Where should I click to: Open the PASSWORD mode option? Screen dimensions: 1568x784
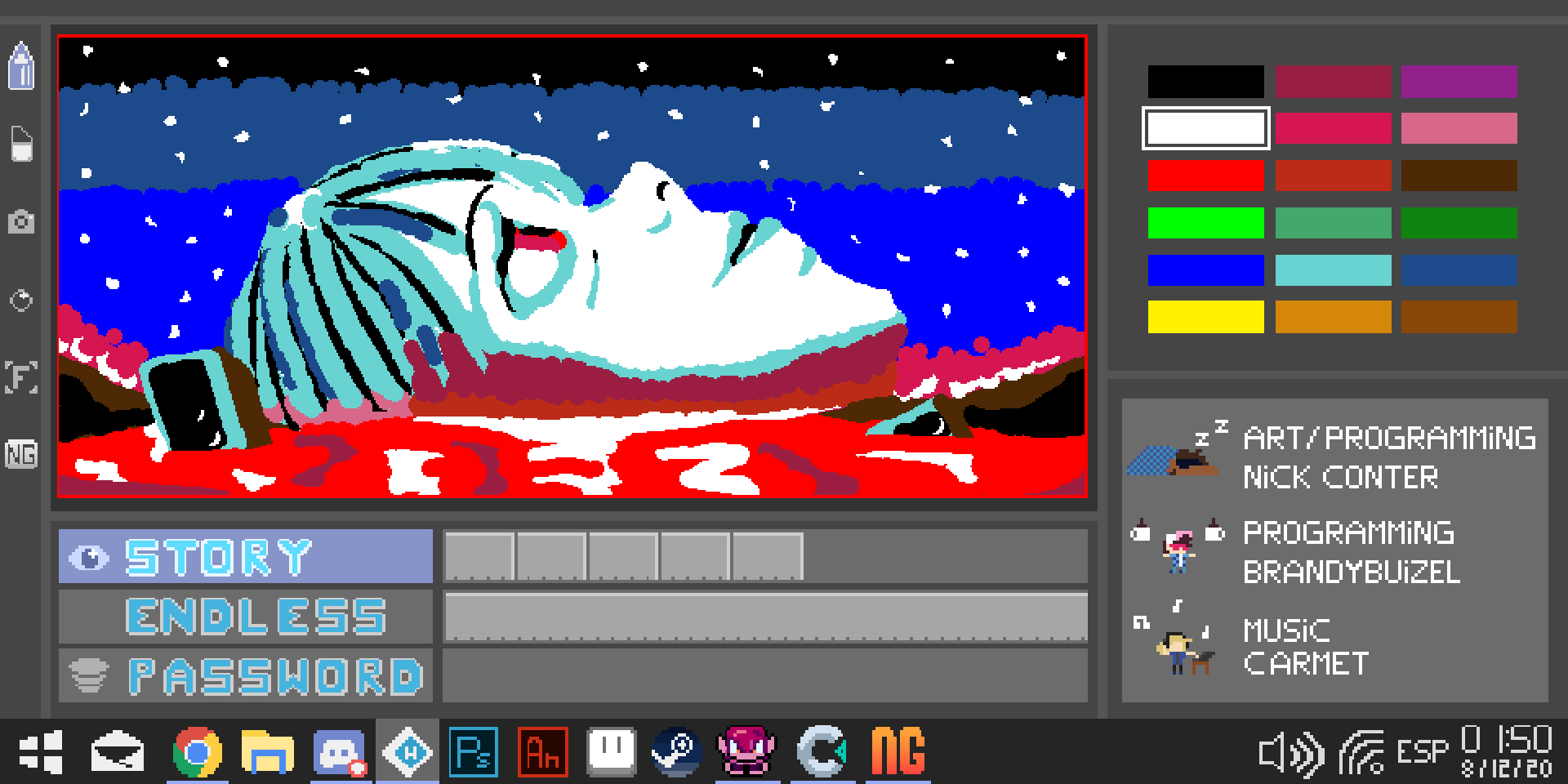tap(246, 675)
